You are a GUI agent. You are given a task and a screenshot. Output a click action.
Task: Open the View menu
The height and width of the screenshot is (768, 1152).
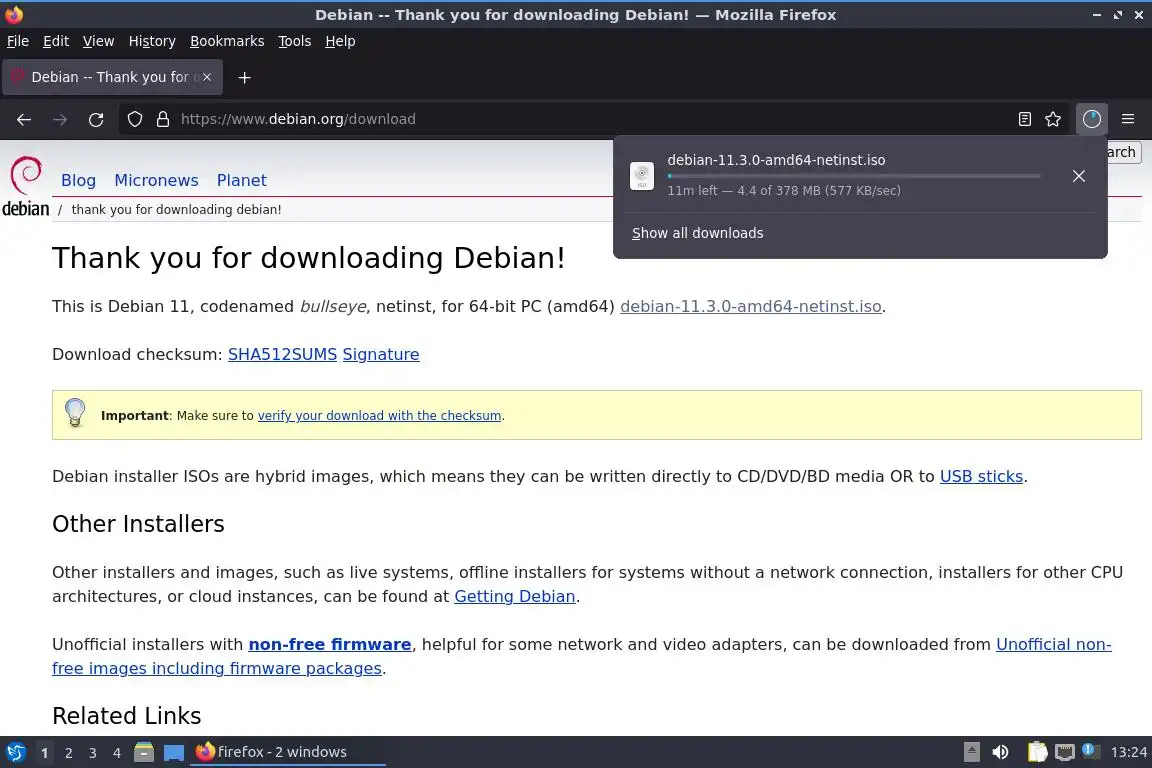click(98, 41)
